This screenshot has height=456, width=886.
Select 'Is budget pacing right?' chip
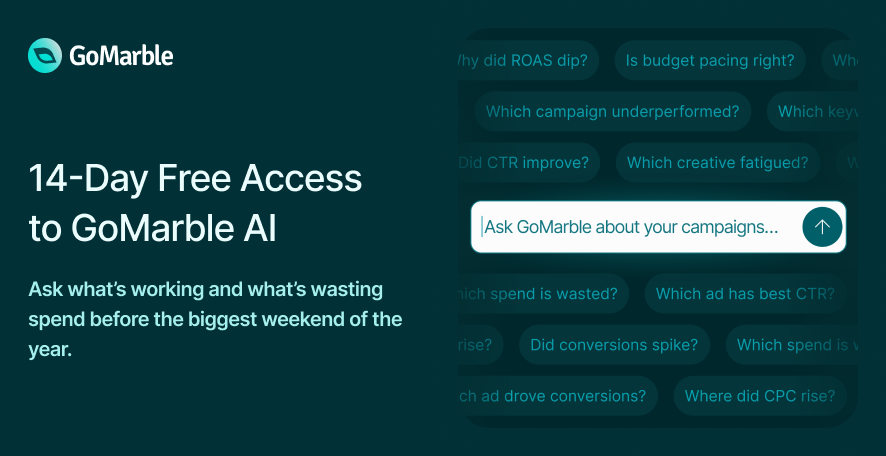(710, 60)
